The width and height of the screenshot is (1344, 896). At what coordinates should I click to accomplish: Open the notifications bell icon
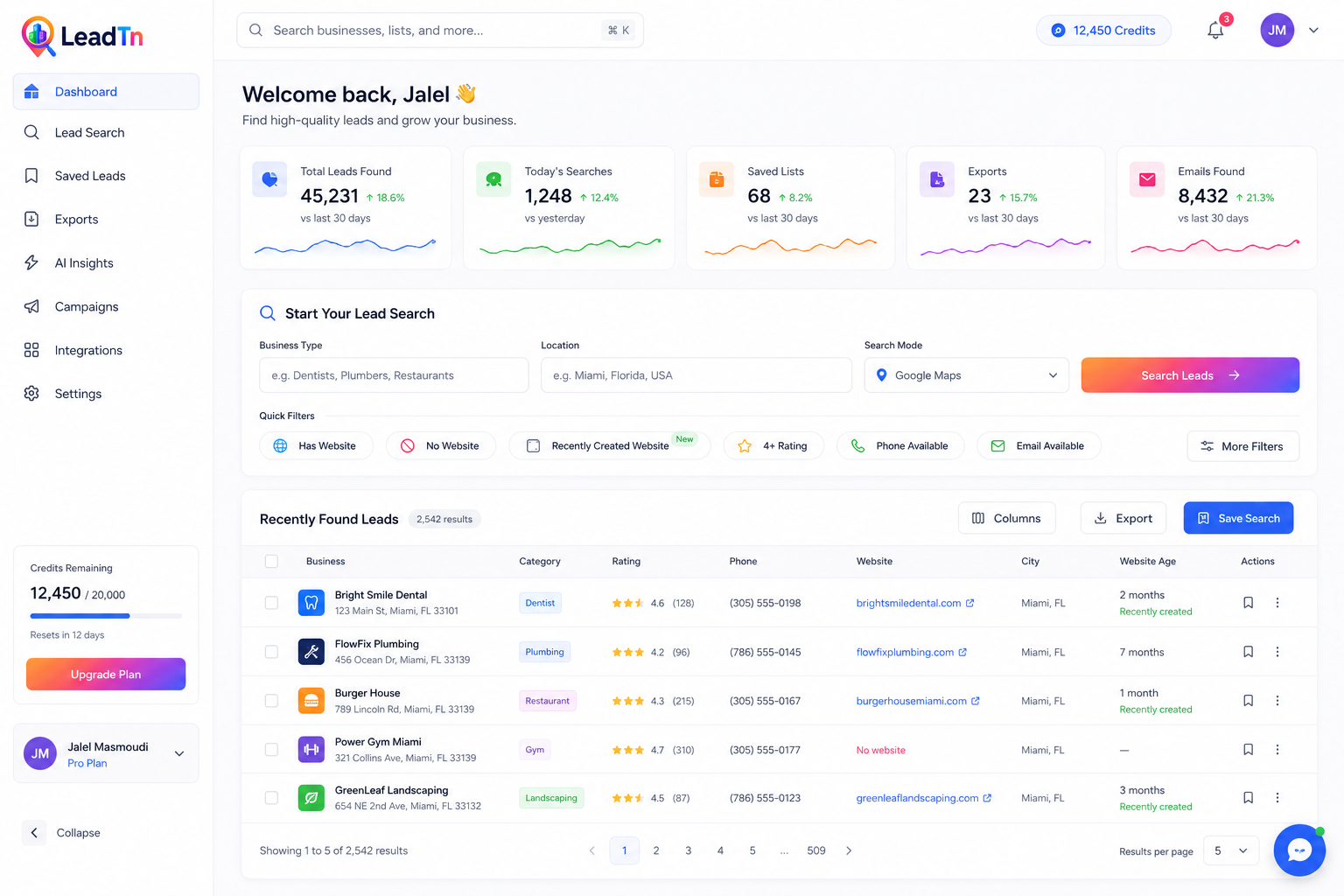click(x=1215, y=31)
